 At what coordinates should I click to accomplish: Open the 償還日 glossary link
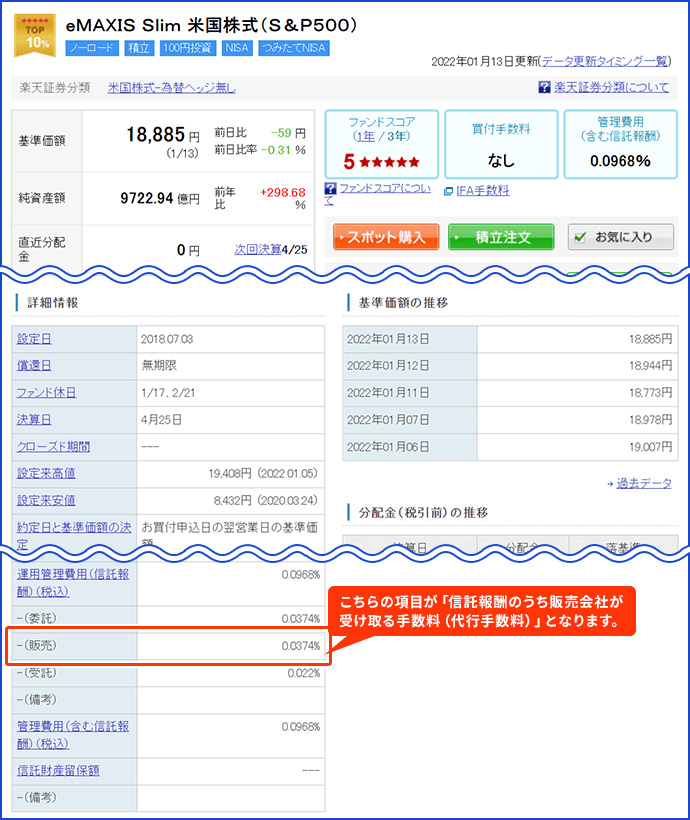(34, 366)
